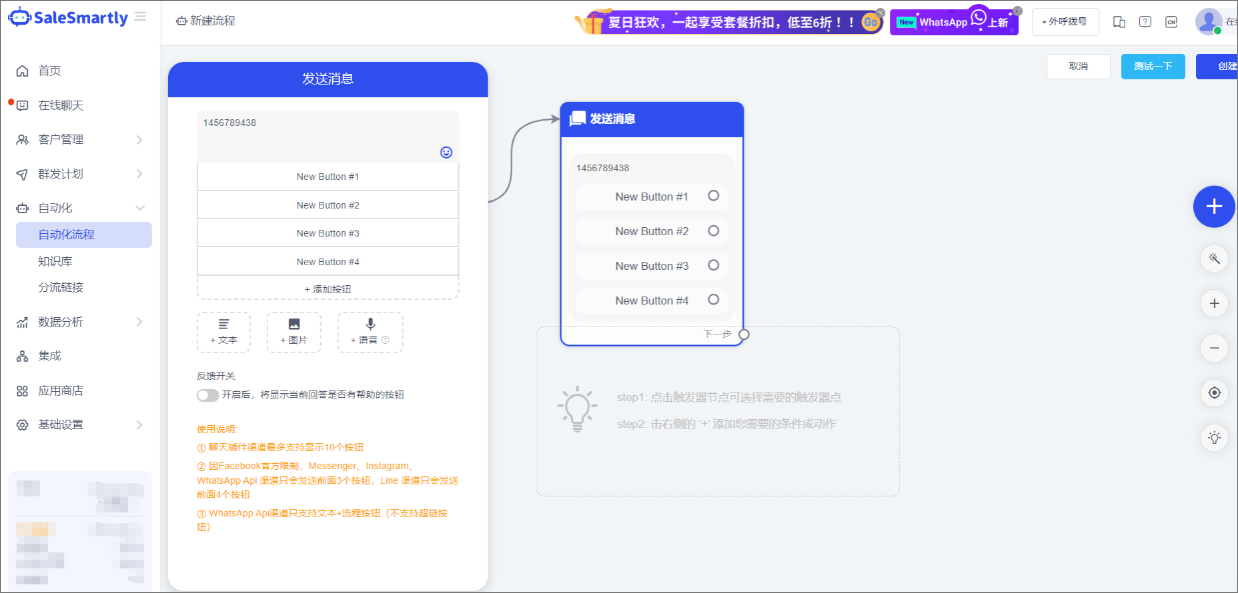Click the message text field containing 1456789438
This screenshot has height=593, width=1238.
(328, 136)
